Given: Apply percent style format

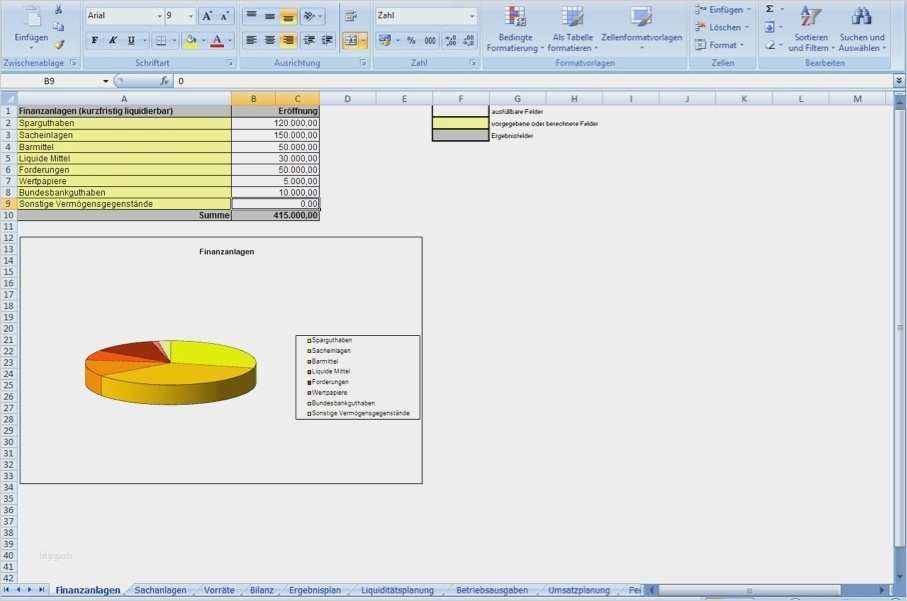Looking at the screenshot, I should pyautogui.click(x=411, y=40).
